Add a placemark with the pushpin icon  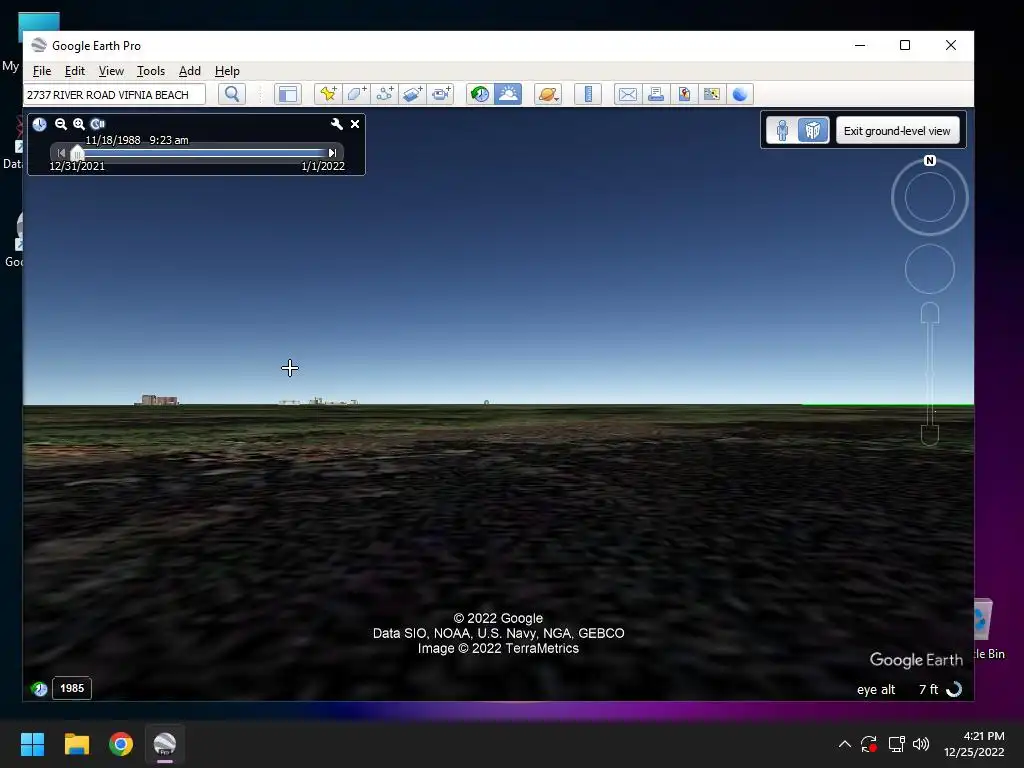328,94
